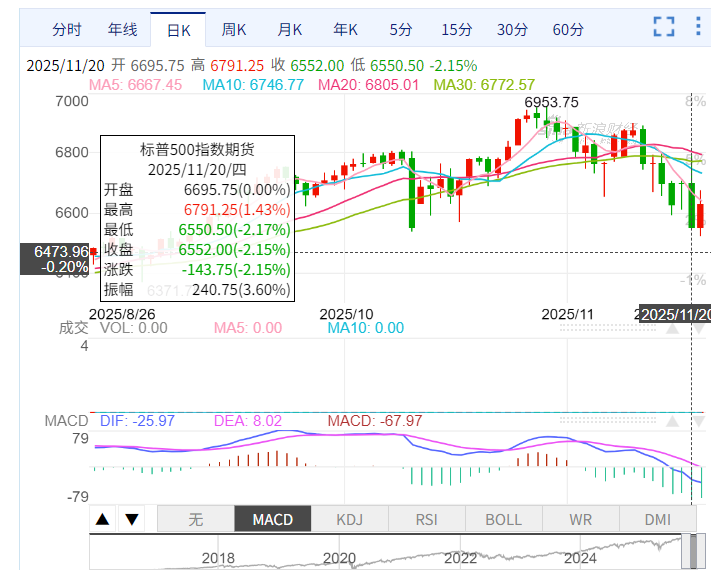Select the MACD indicator button
Image resolution: width=711 pixels, height=570 pixels.
point(273,519)
